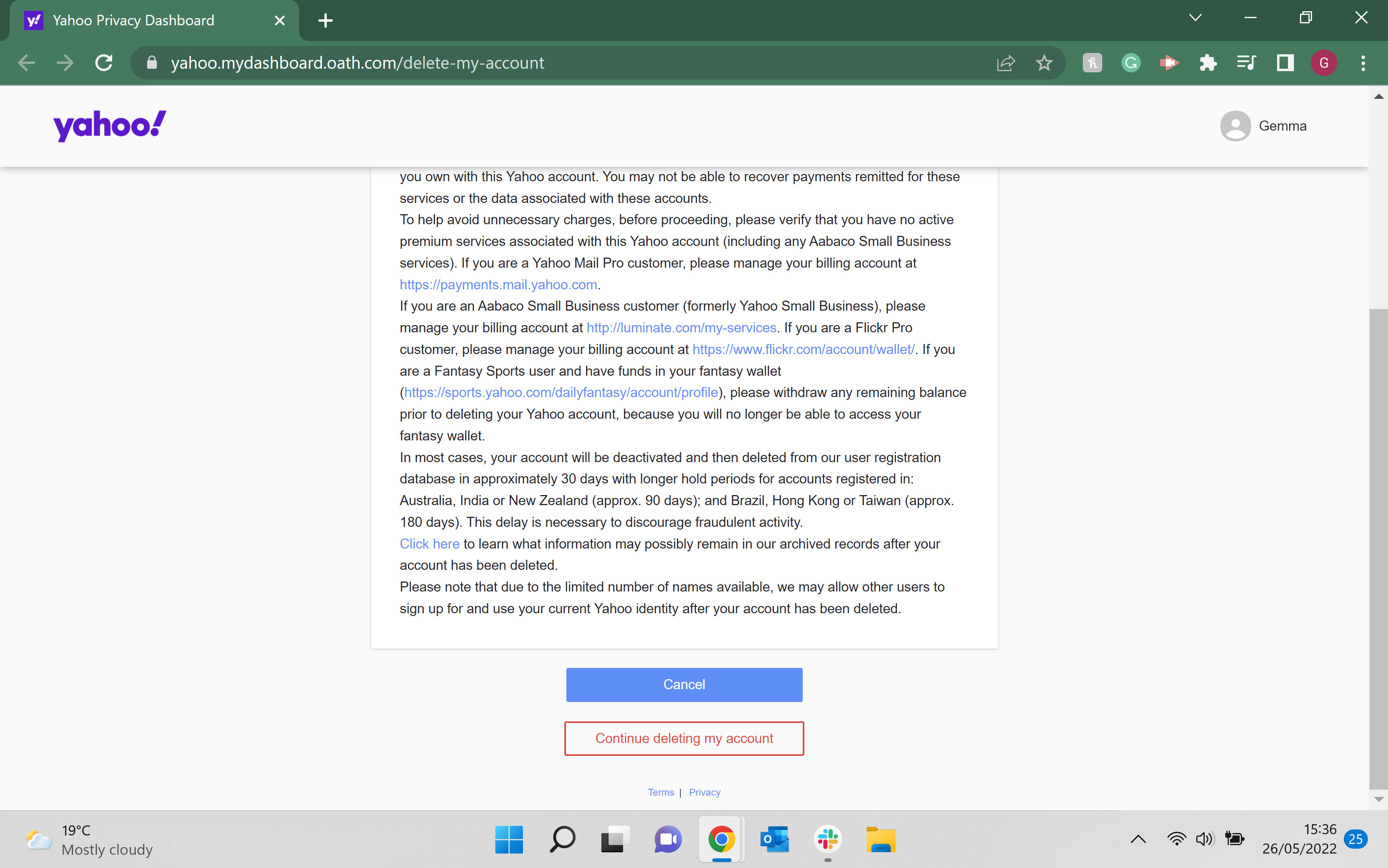The height and width of the screenshot is (868, 1388).
Task: Reload the Yahoo Privacy Dashboard page
Action: pos(104,63)
